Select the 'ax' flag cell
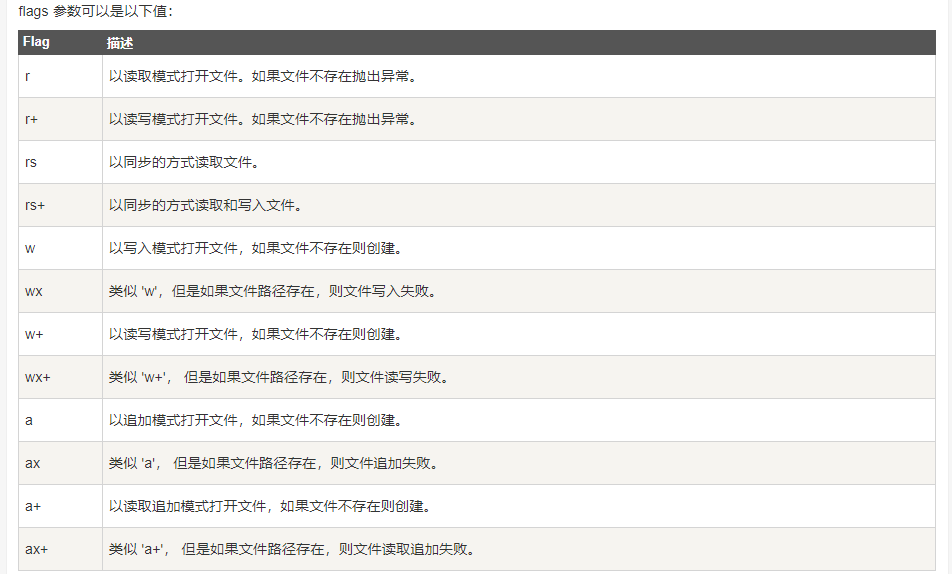 [60, 463]
